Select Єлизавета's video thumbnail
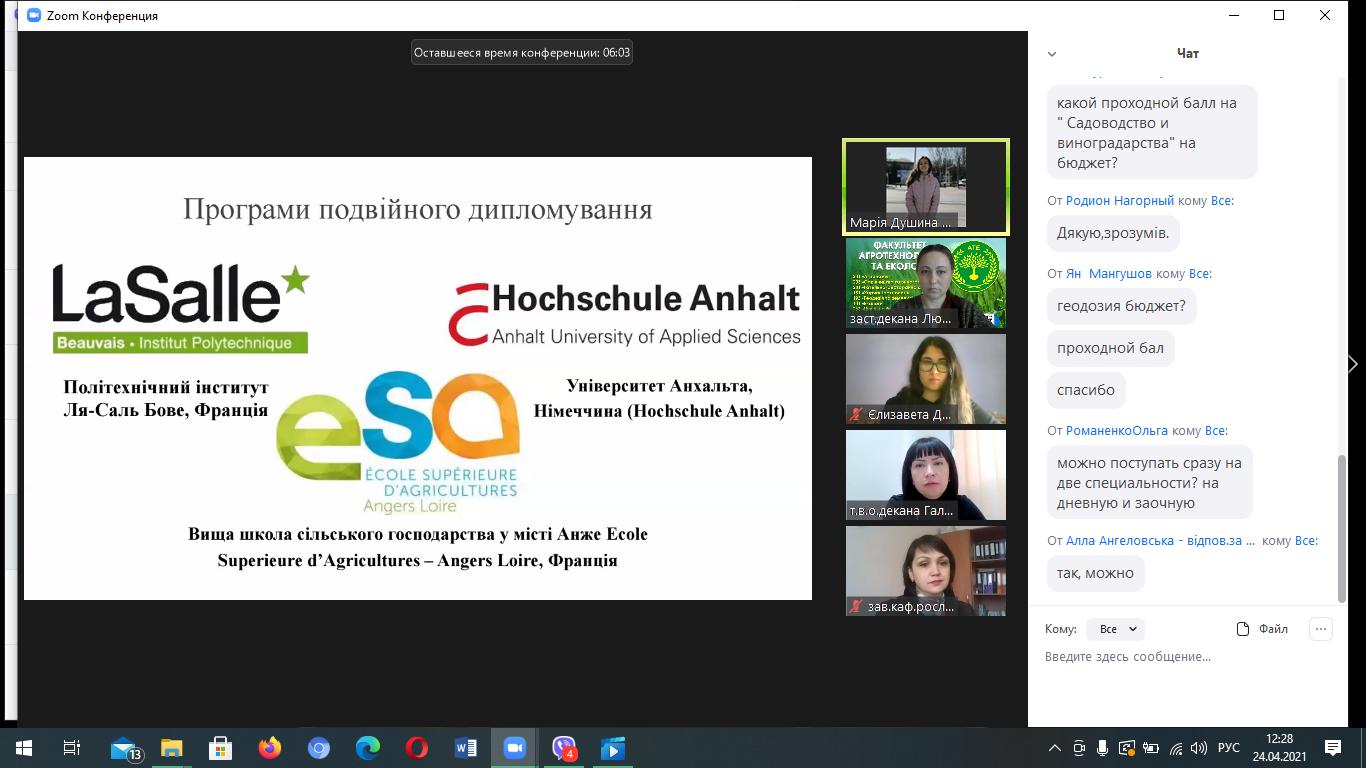1366x768 pixels. point(926,379)
